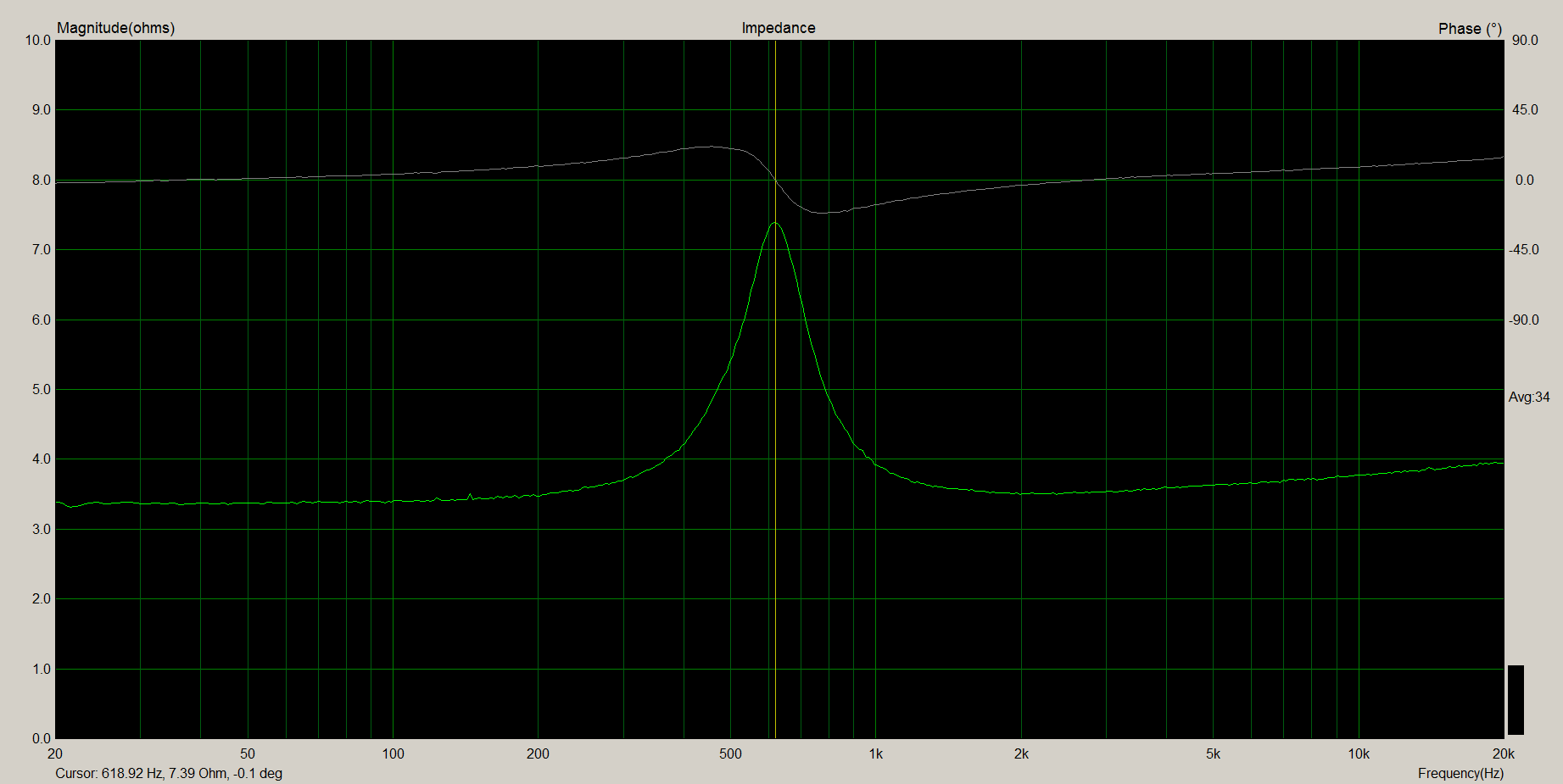Screen dimensions: 1563x784
Task: Click the "4.0" magnitude axis value
Action: (42, 459)
